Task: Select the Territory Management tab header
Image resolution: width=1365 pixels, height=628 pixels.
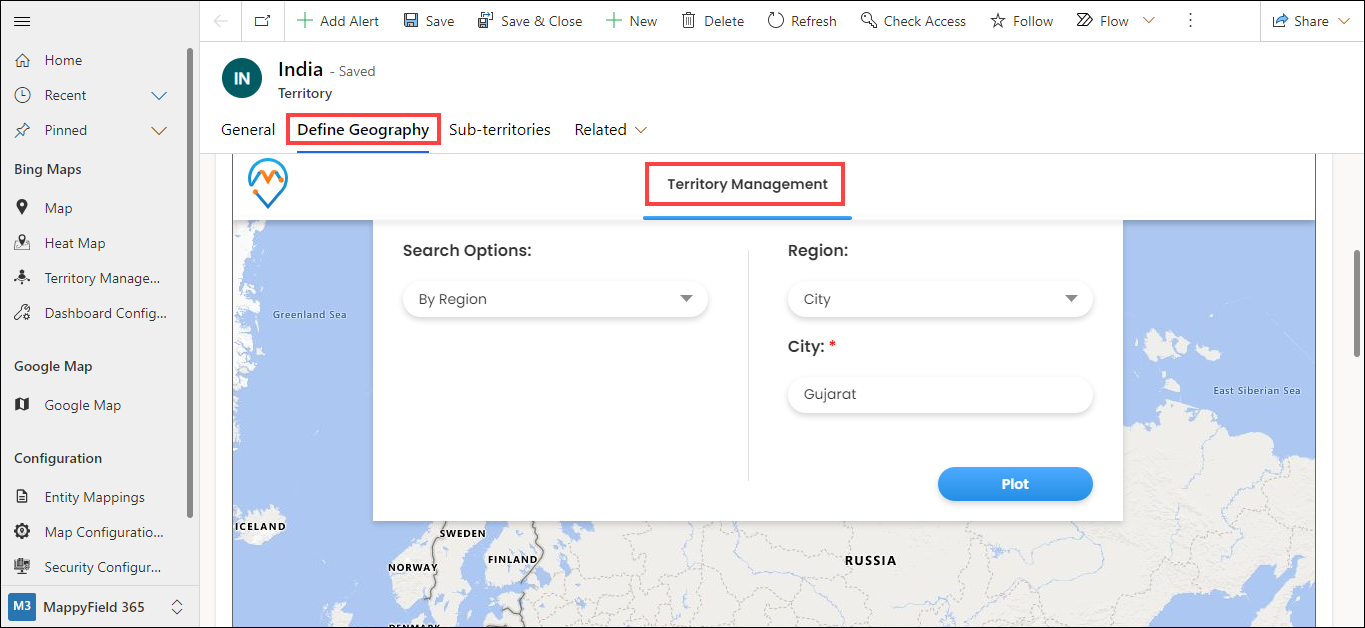Action: pos(747,184)
